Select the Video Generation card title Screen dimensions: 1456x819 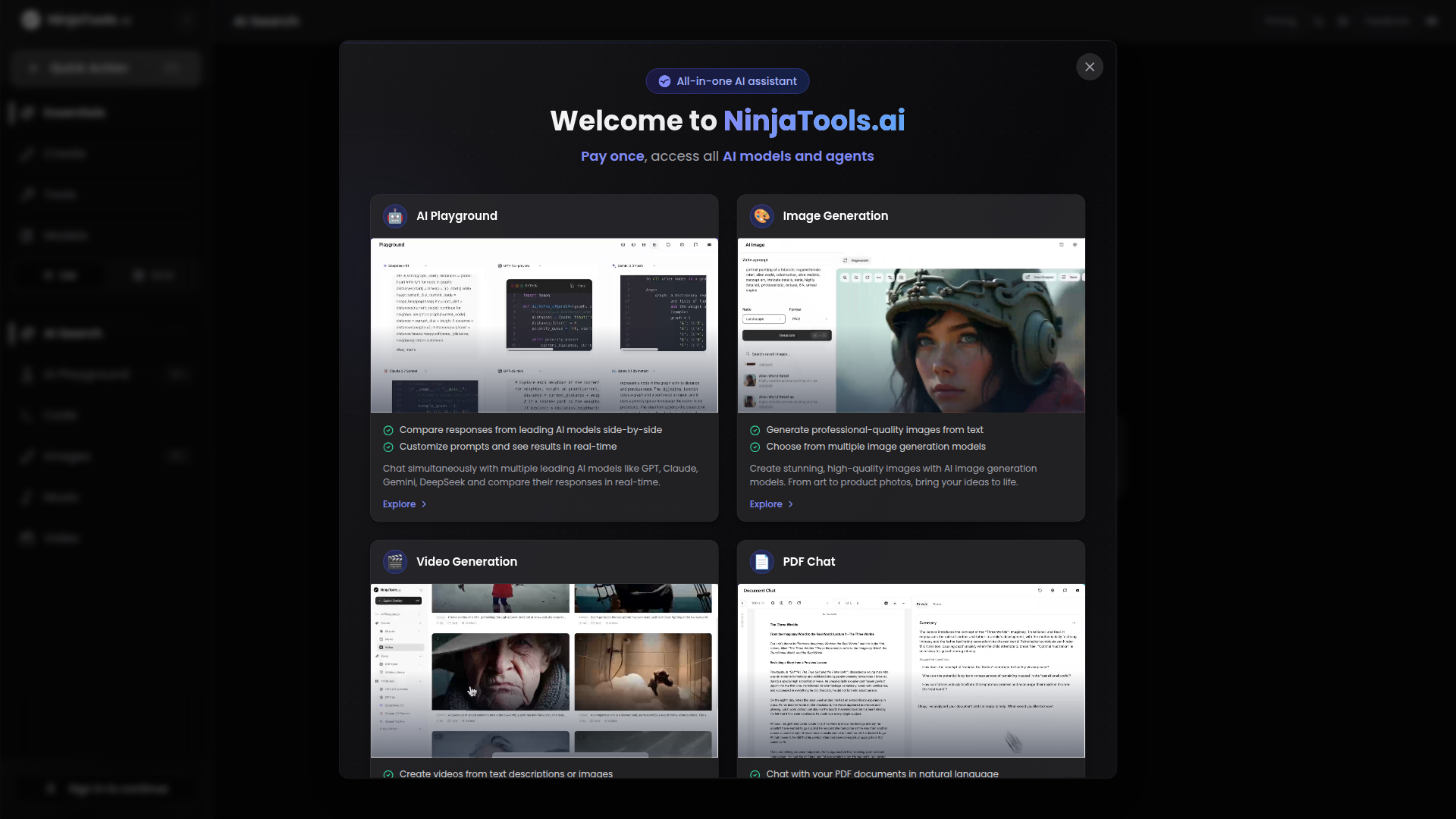point(466,562)
